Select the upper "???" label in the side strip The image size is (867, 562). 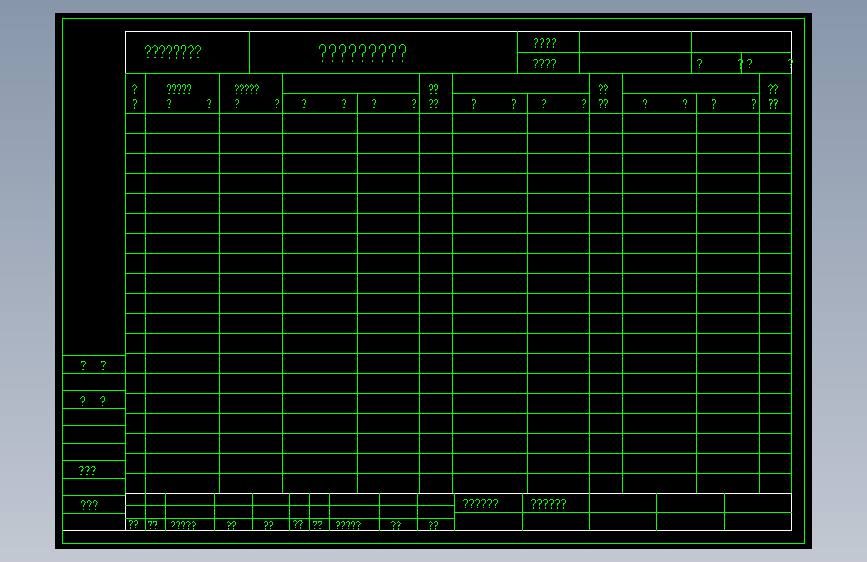click(87, 471)
